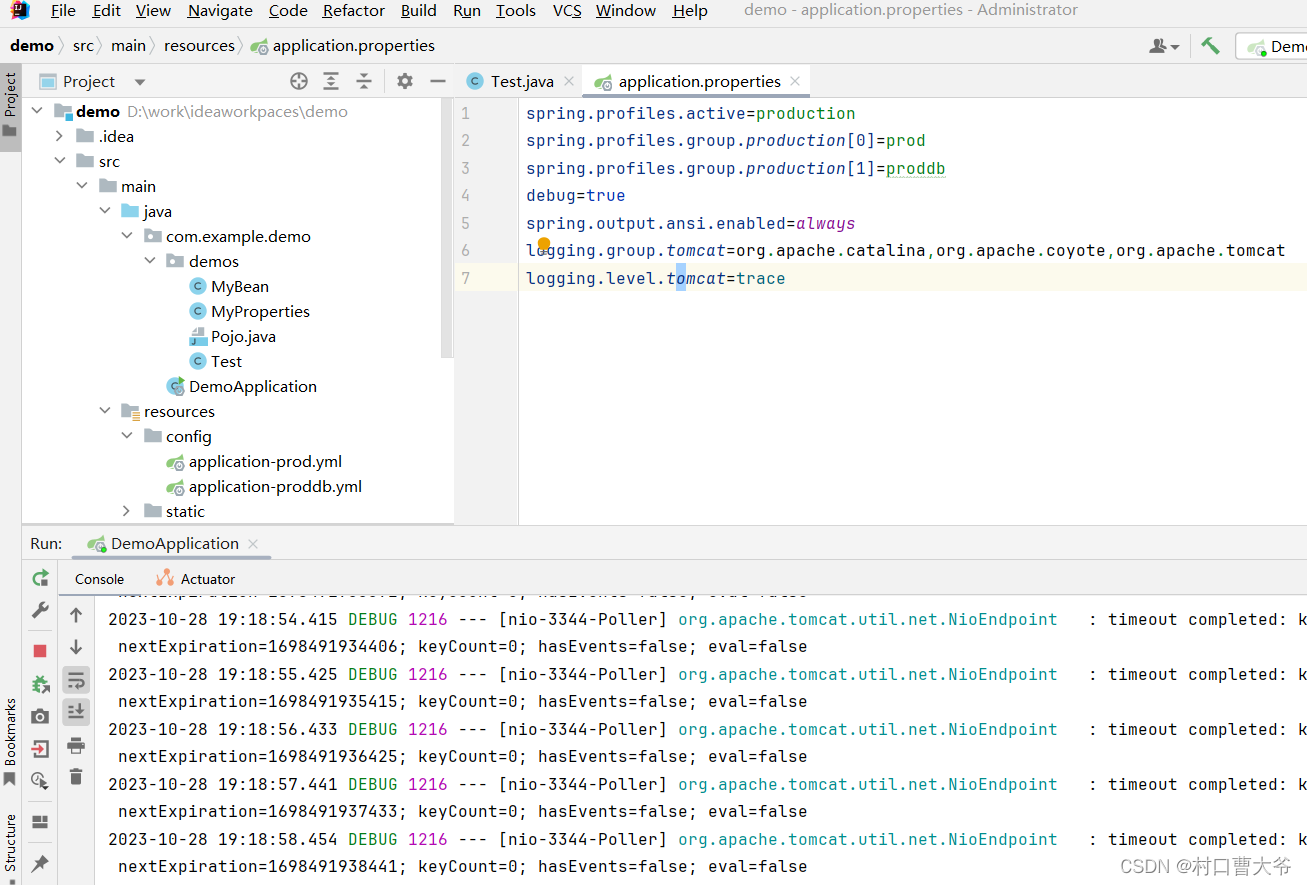Open the VCS menu

tap(567, 11)
